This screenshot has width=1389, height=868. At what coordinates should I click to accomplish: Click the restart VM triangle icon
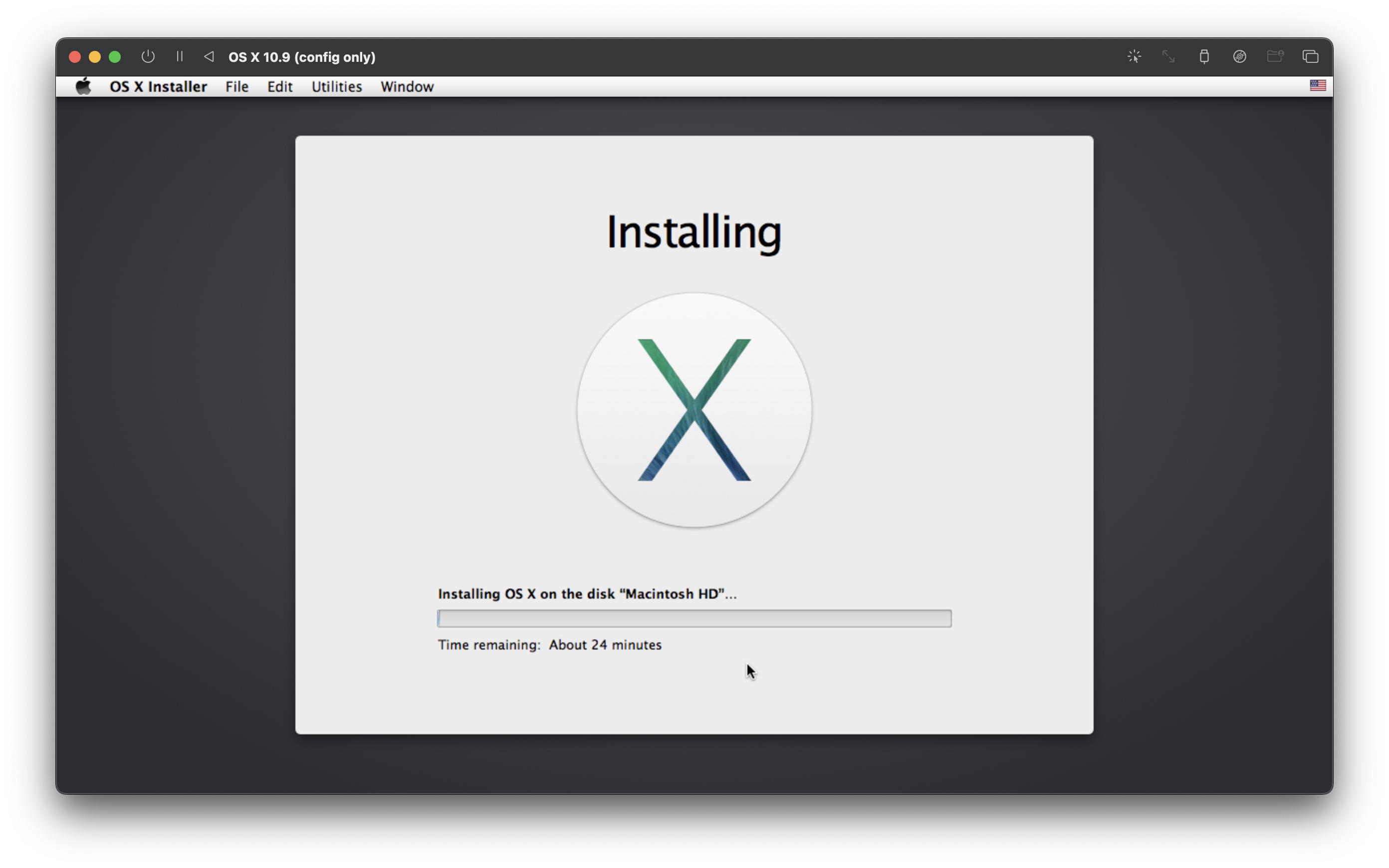pyautogui.click(x=209, y=56)
